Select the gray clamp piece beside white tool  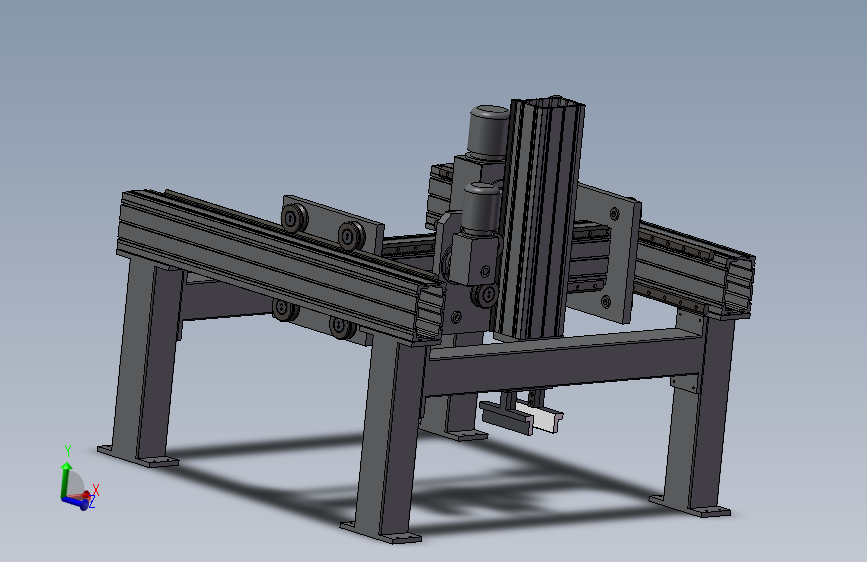[x=506, y=418]
